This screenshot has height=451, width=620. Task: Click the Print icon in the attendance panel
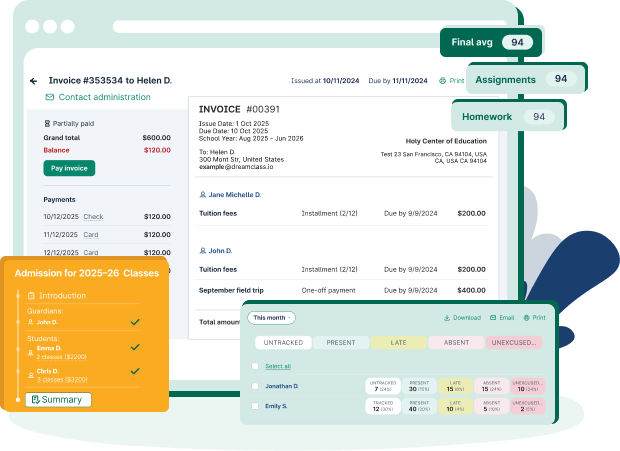[525, 318]
